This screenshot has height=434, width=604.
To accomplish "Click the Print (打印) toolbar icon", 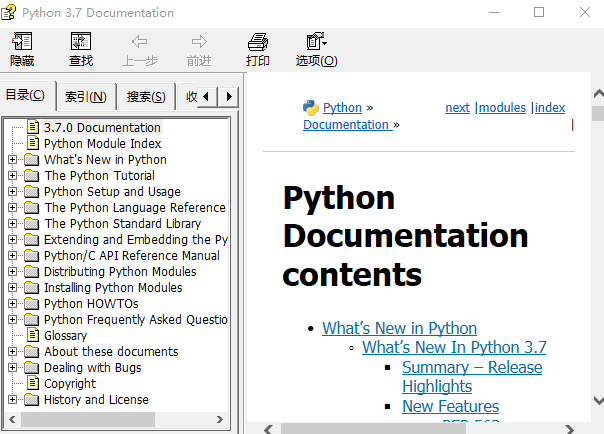I will click(x=258, y=42).
